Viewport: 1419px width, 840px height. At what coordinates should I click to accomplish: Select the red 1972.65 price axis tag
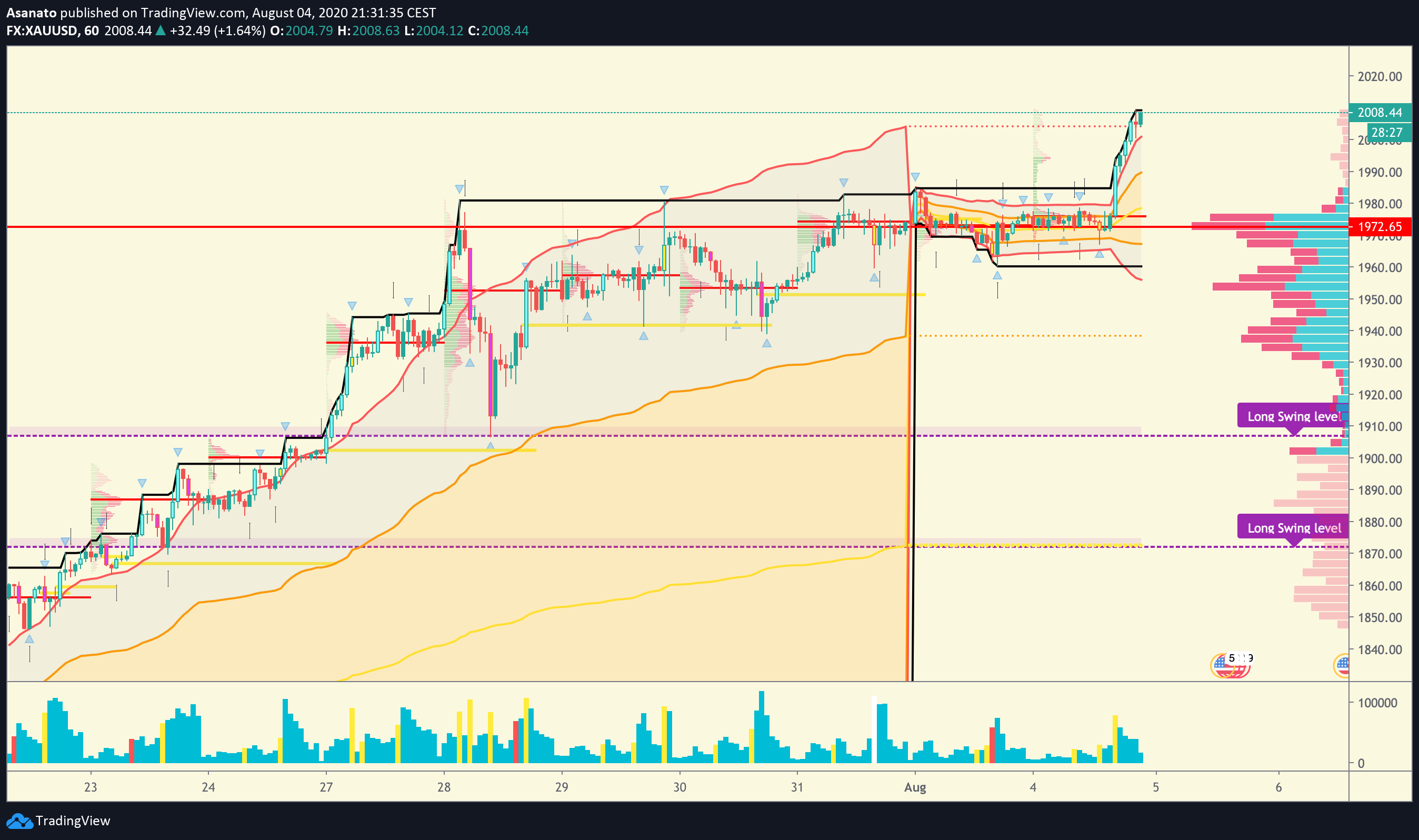pyautogui.click(x=1380, y=227)
